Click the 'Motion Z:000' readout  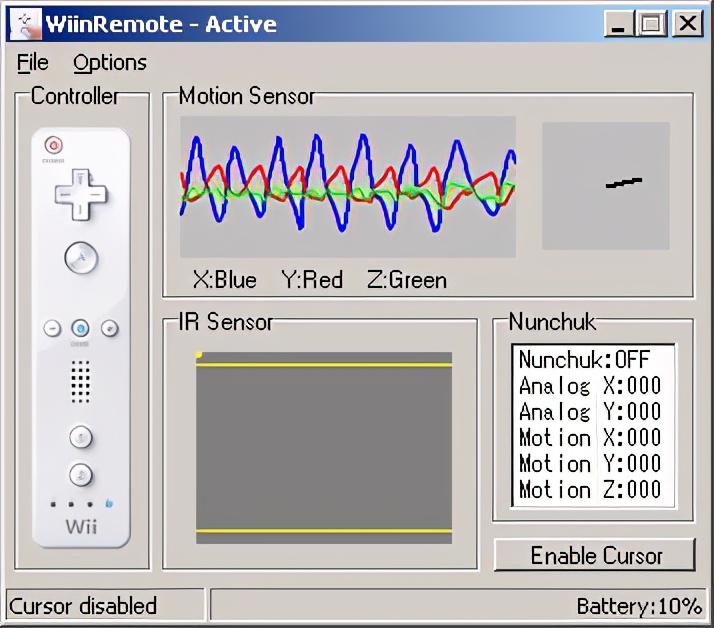click(x=590, y=490)
